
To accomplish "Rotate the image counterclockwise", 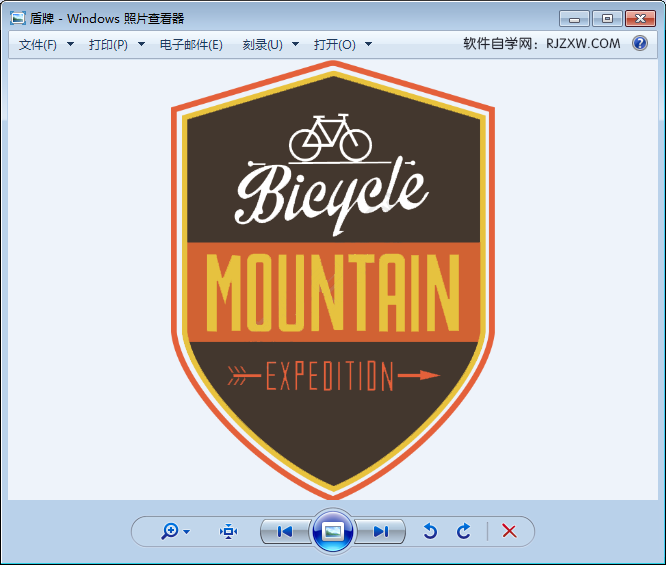I will coord(430,531).
